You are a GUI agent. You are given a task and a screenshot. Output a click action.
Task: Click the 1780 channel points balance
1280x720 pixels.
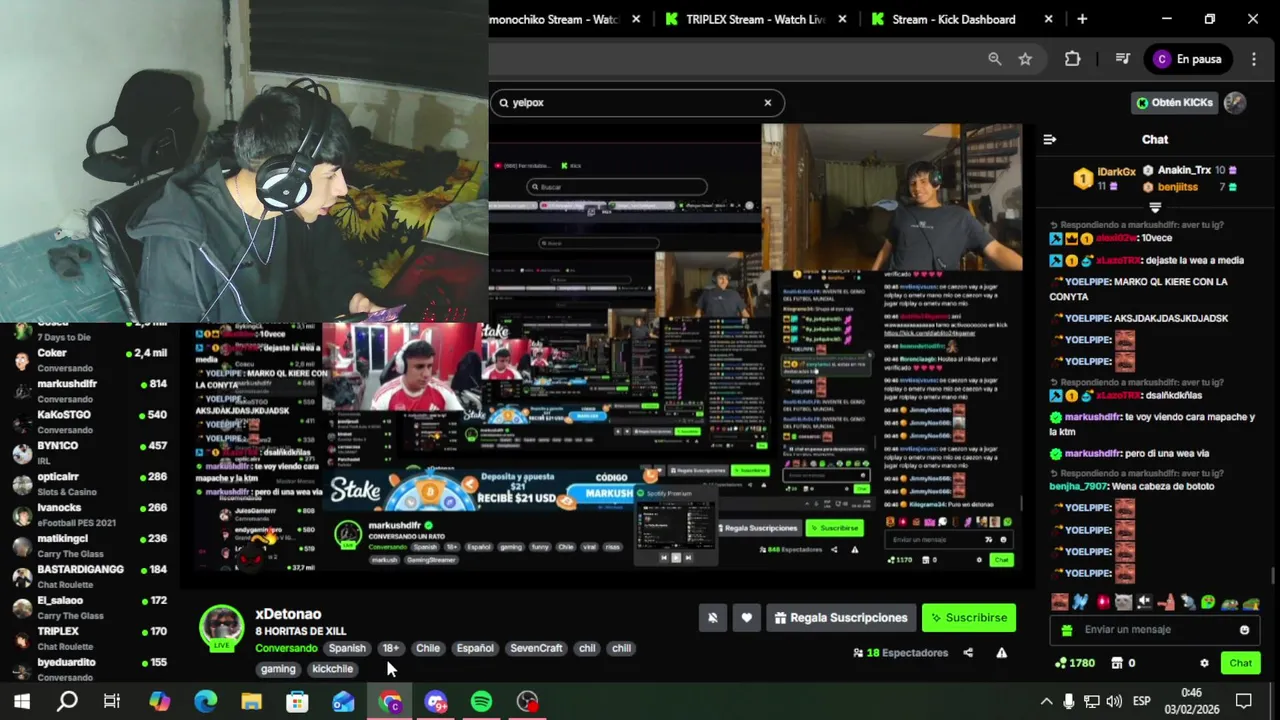click(x=1075, y=663)
